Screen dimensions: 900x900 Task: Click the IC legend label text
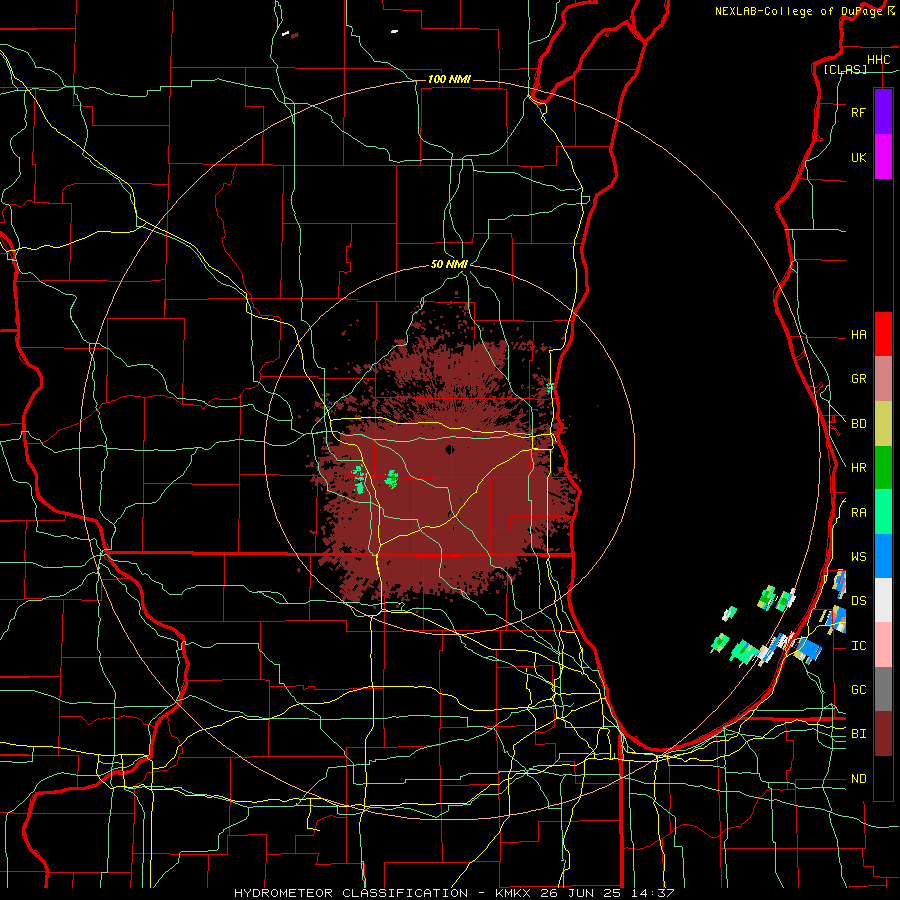coord(858,646)
